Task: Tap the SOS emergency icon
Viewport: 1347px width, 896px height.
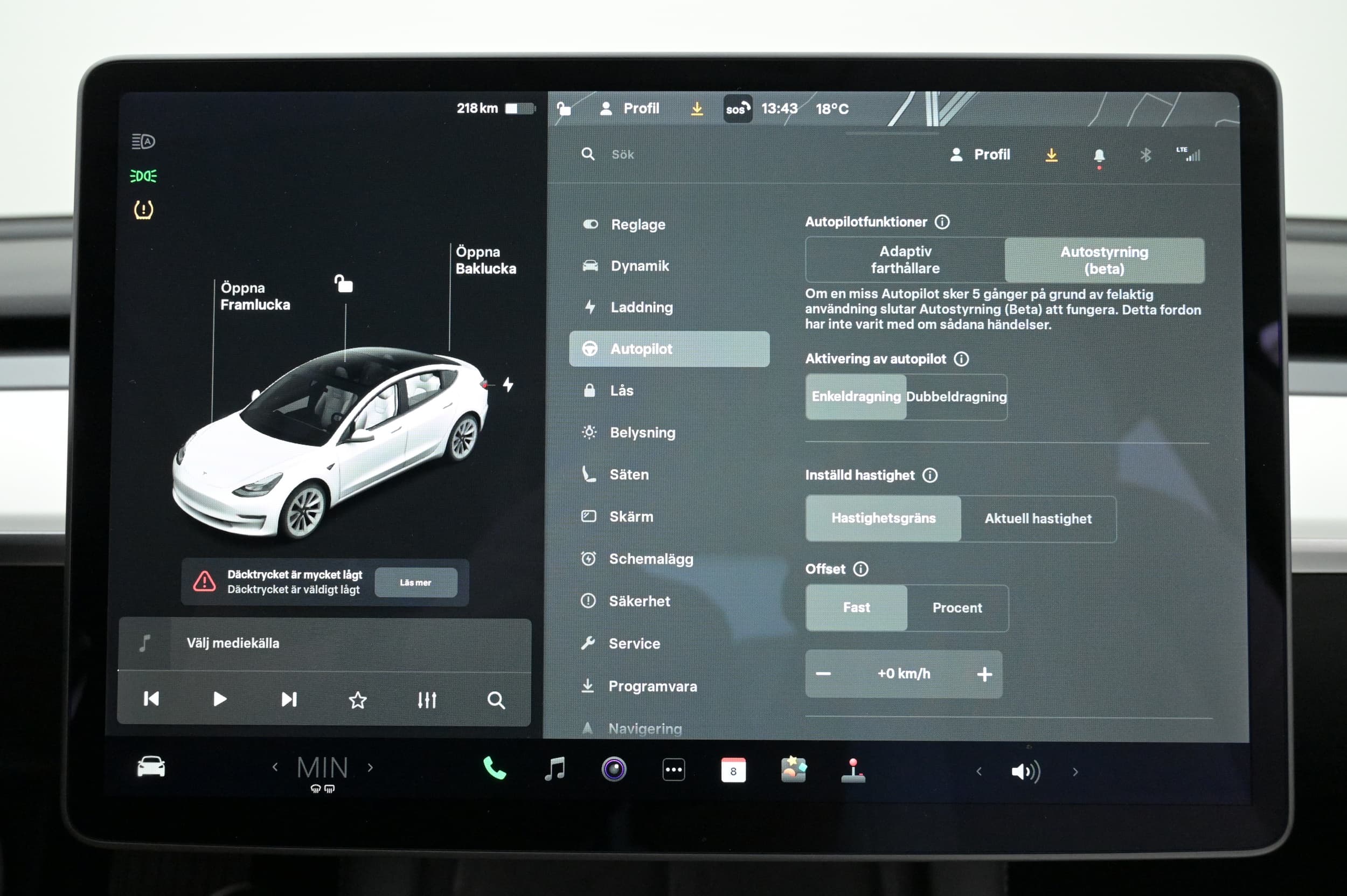Action: (737, 109)
